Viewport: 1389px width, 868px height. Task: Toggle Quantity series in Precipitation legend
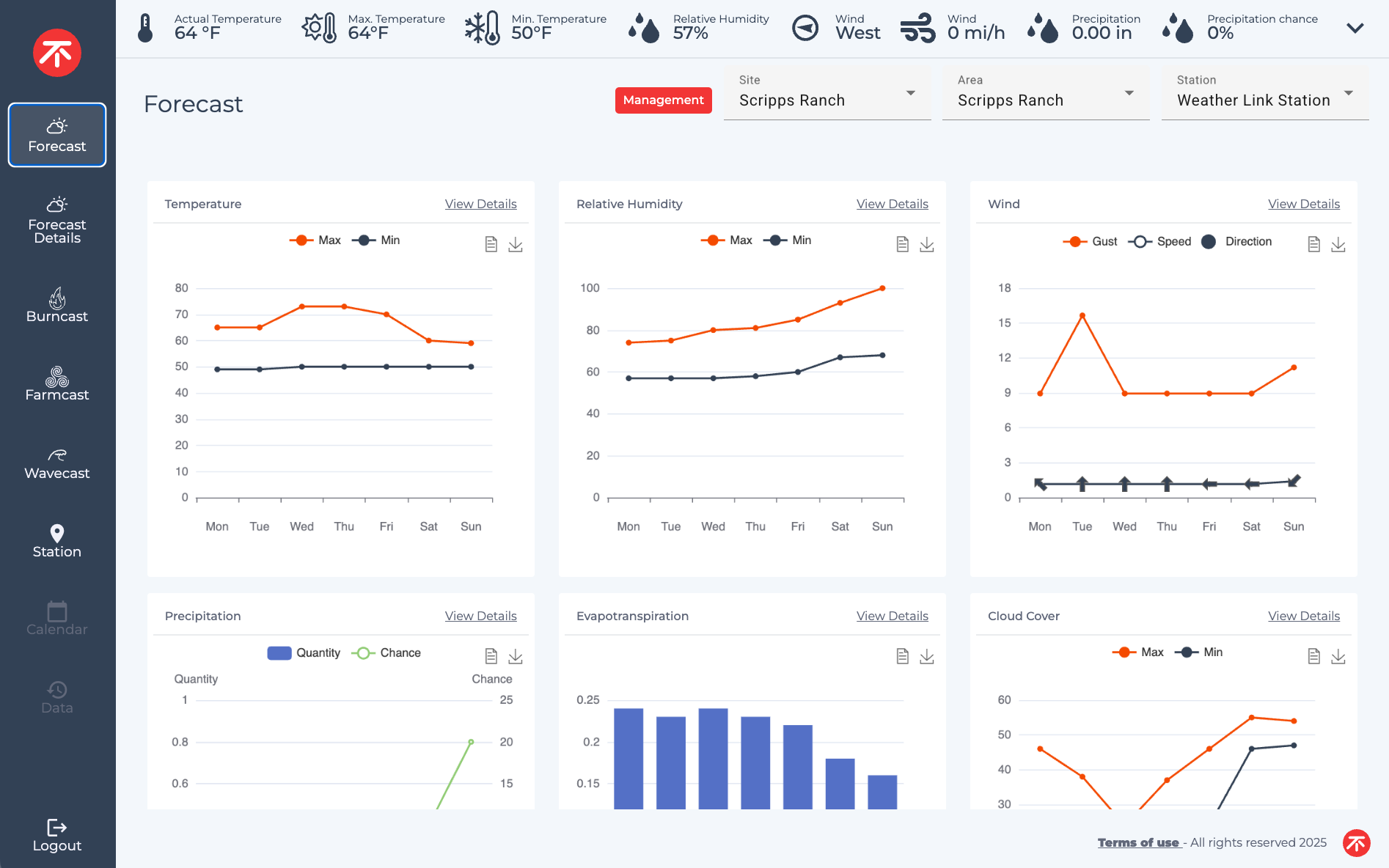304,653
